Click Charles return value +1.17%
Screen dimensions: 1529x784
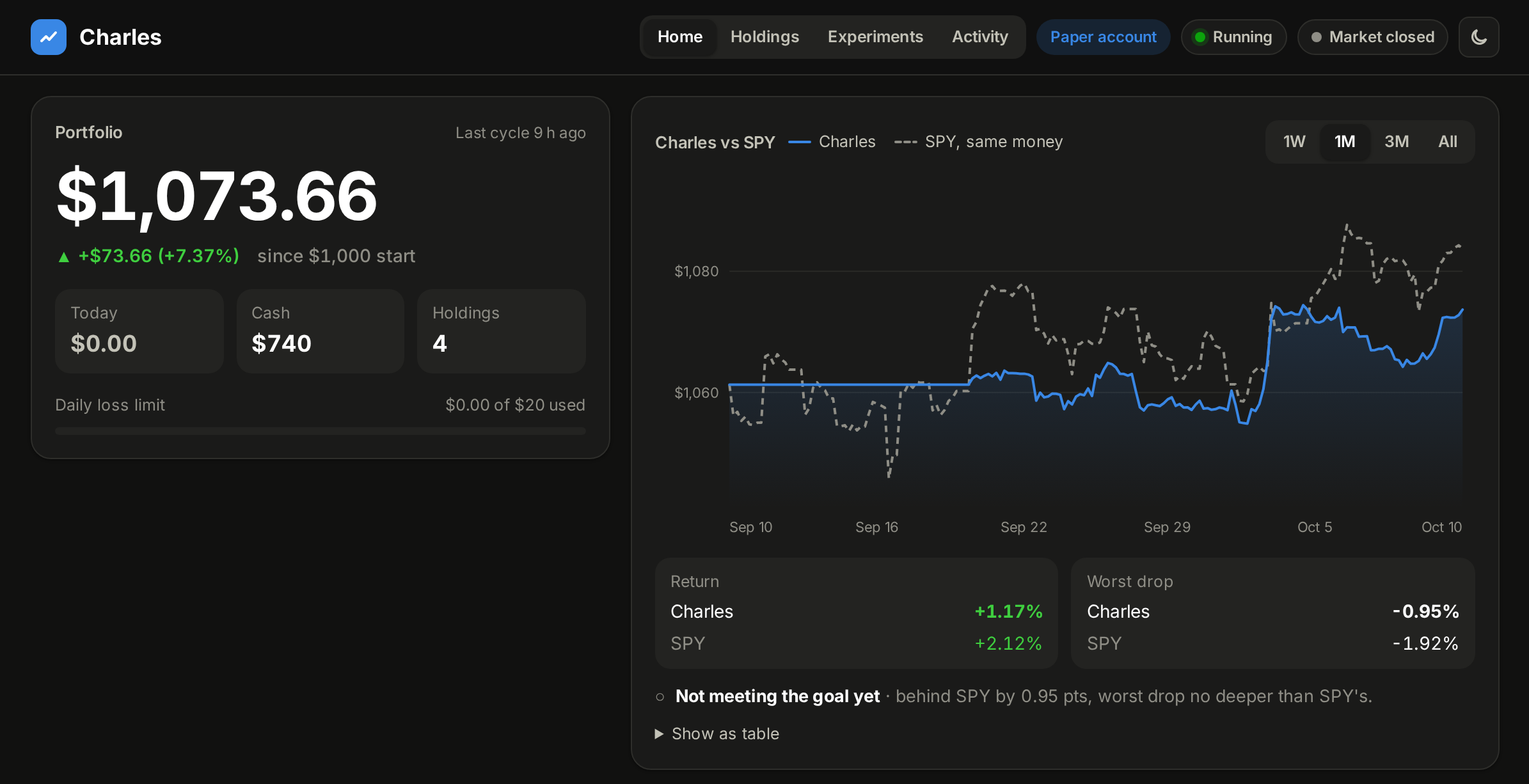(x=1008, y=611)
